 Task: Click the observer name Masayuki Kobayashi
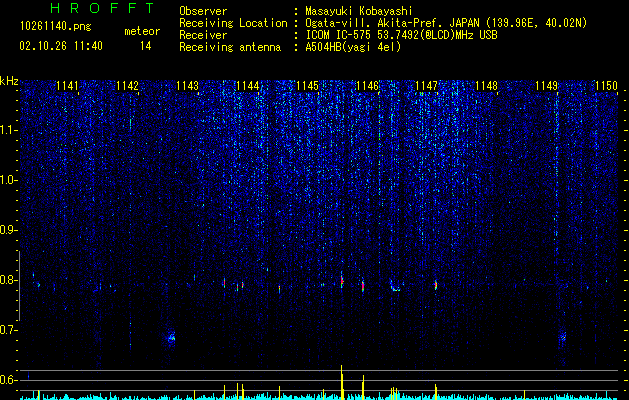coord(359,11)
